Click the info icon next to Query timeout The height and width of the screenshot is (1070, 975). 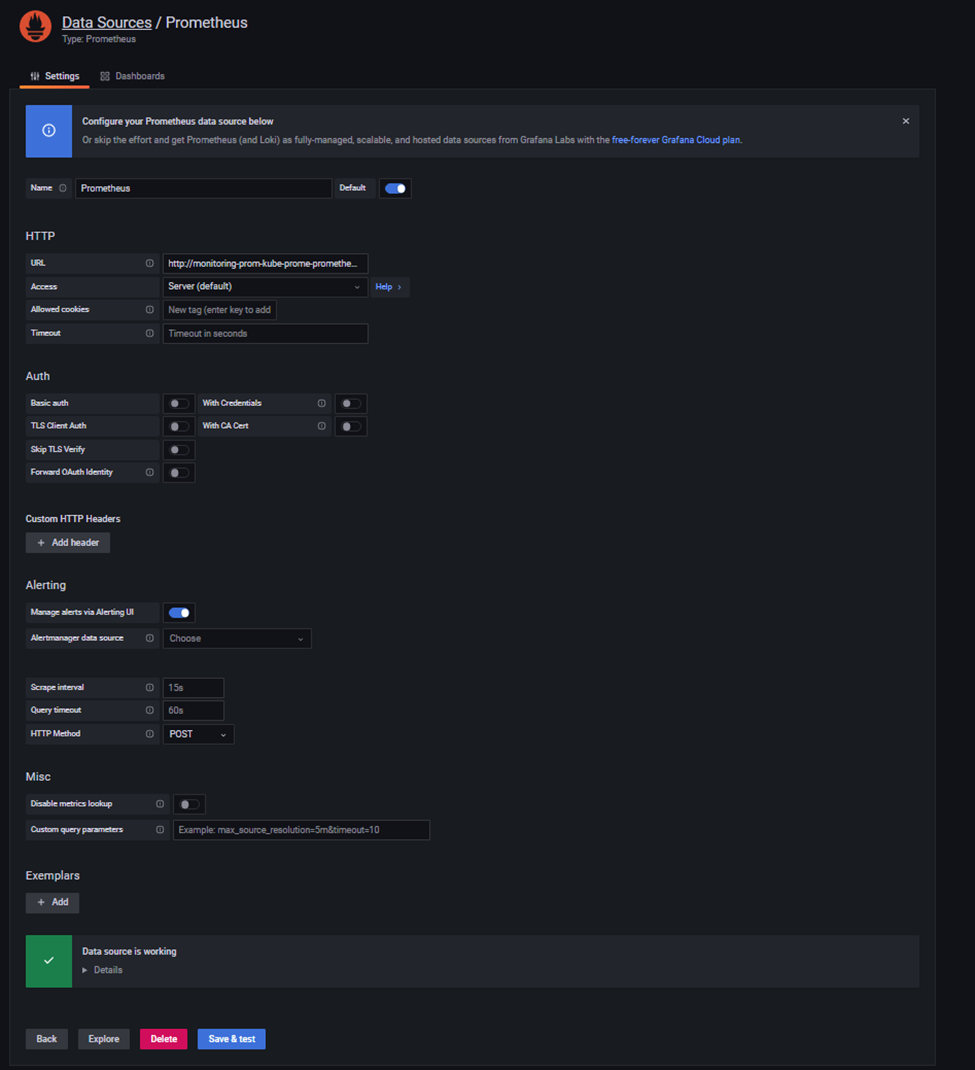click(x=149, y=710)
